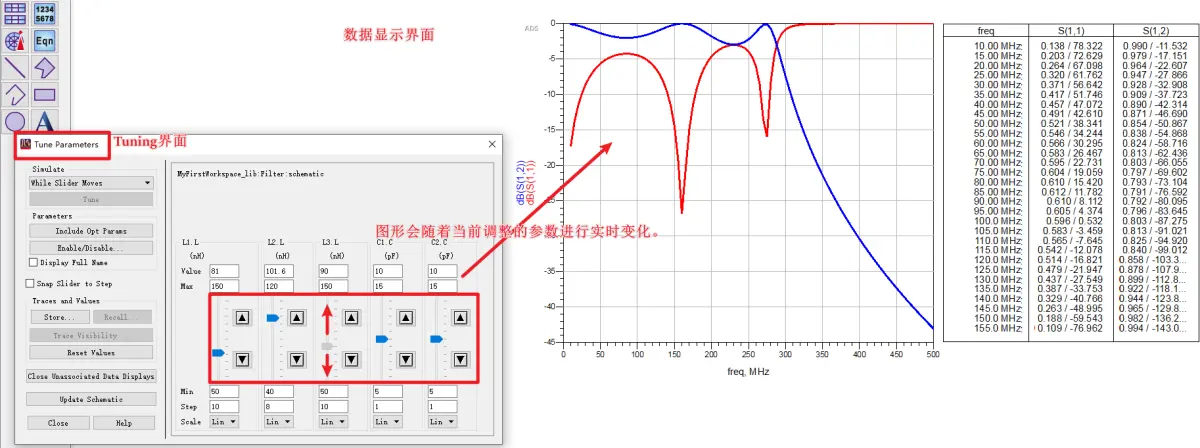This screenshot has height=448, width=1200.
Task: Click the L1.L blue slider handle
Action: click(x=219, y=352)
